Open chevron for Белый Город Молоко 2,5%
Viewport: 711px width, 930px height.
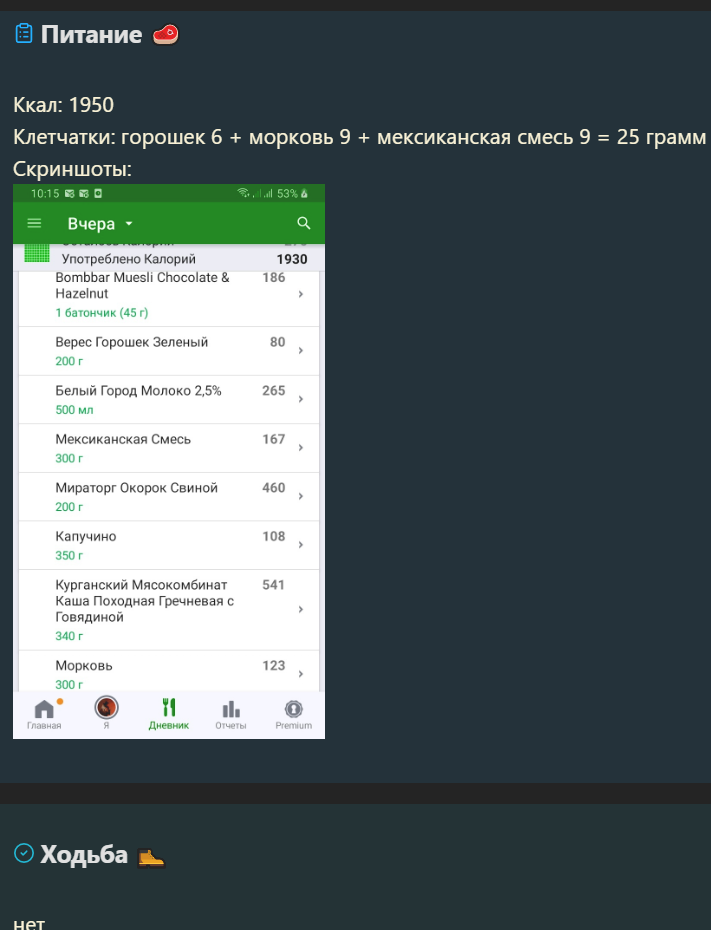(301, 399)
